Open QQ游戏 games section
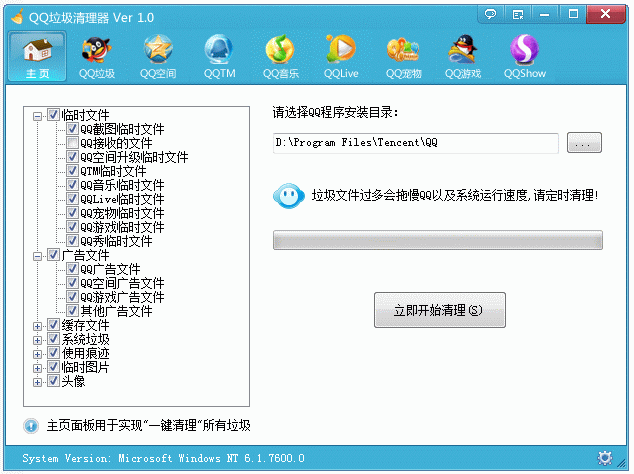Screen dimensions: 634x474 [x=463, y=57]
